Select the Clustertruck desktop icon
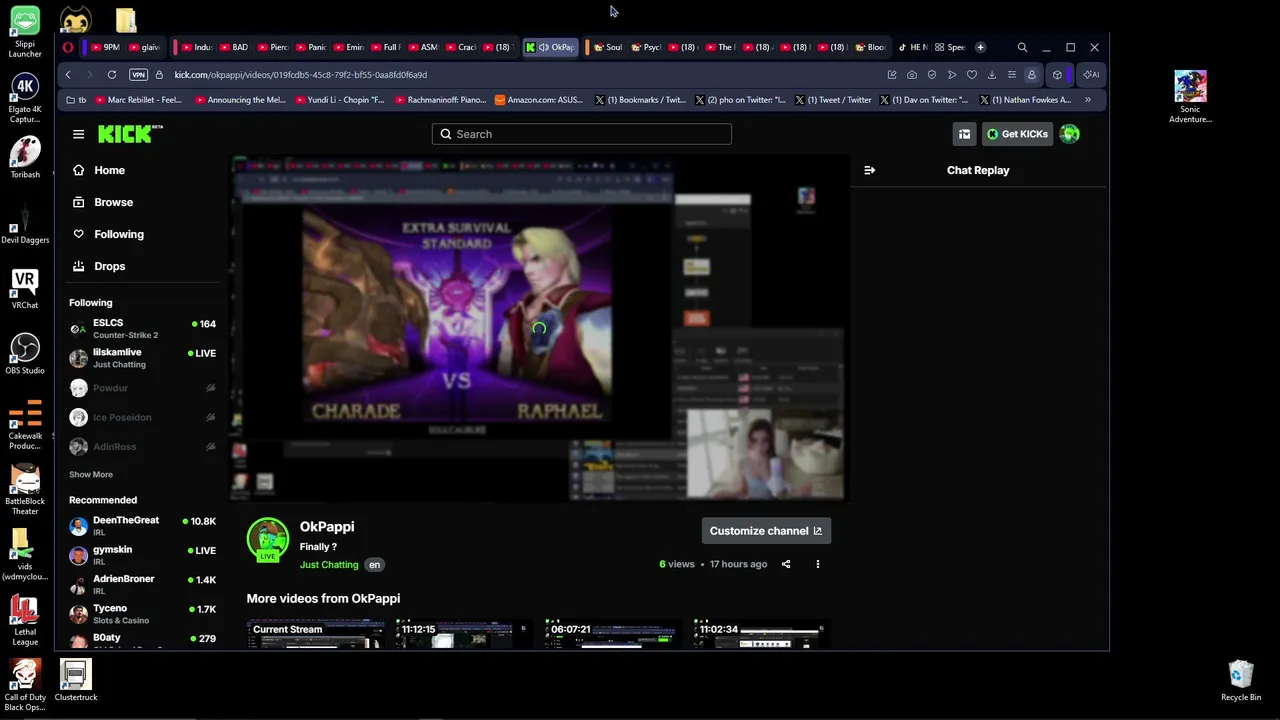 coord(76,680)
